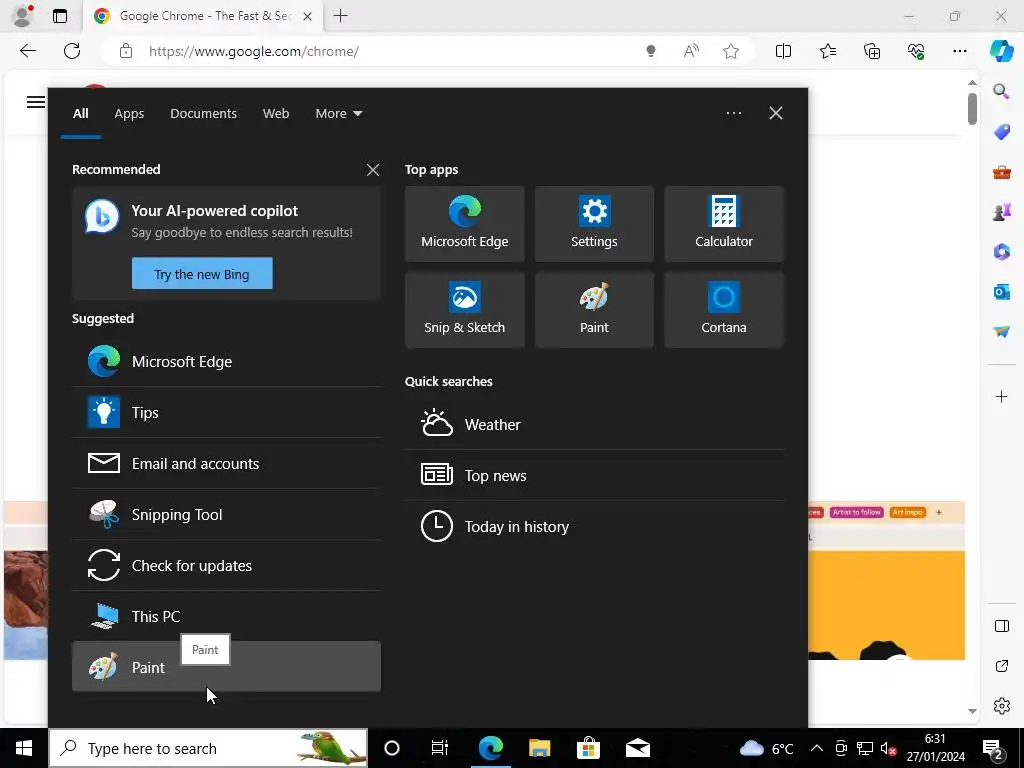Open Email and accounts suggestion
The height and width of the screenshot is (768, 1024).
226,464
